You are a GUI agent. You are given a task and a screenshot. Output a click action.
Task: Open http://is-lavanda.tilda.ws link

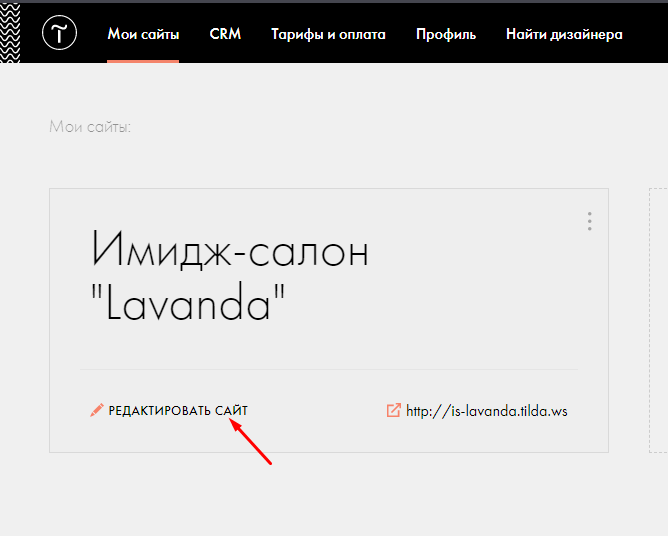[x=487, y=411]
